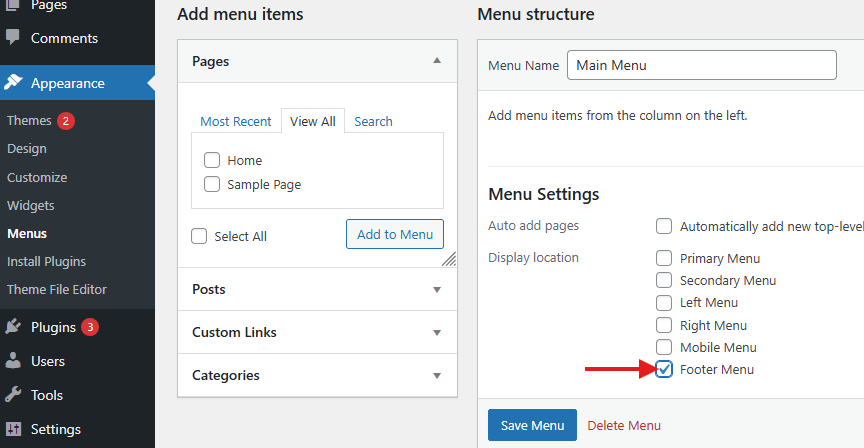Uncheck the Footer Menu checkbox
The height and width of the screenshot is (448, 864).
[664, 369]
